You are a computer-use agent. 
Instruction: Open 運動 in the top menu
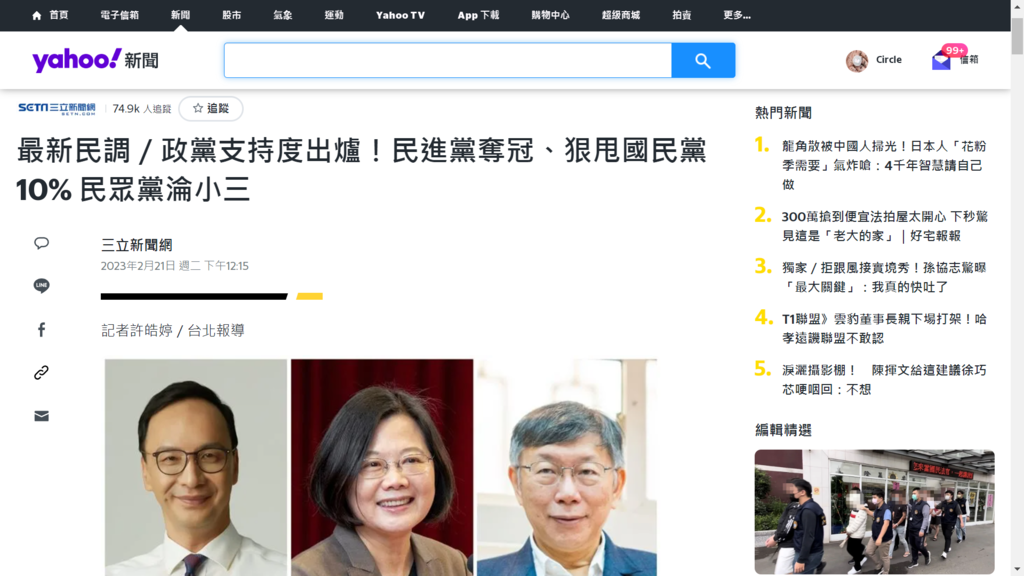334,15
